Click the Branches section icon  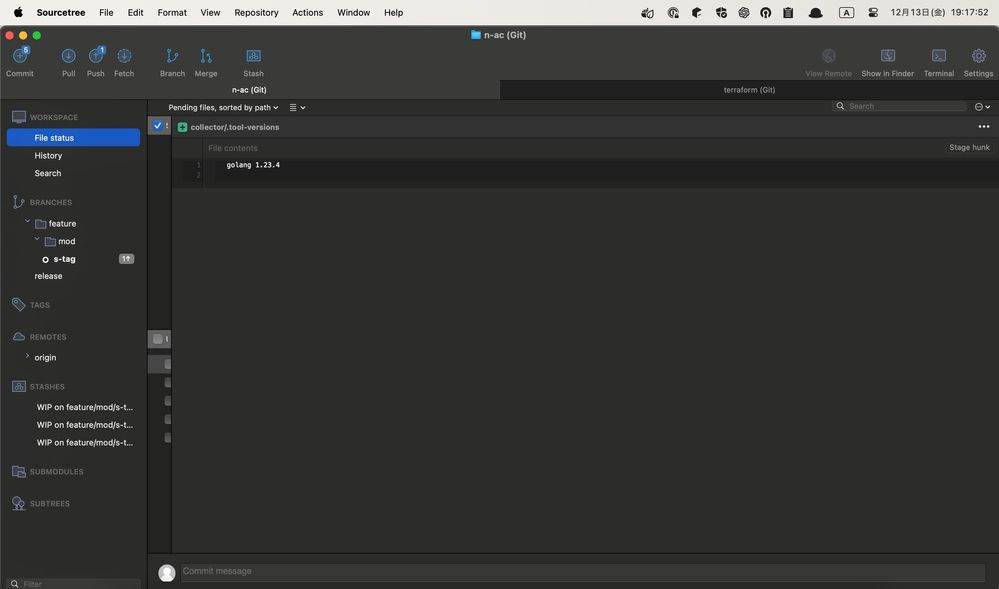(x=18, y=202)
